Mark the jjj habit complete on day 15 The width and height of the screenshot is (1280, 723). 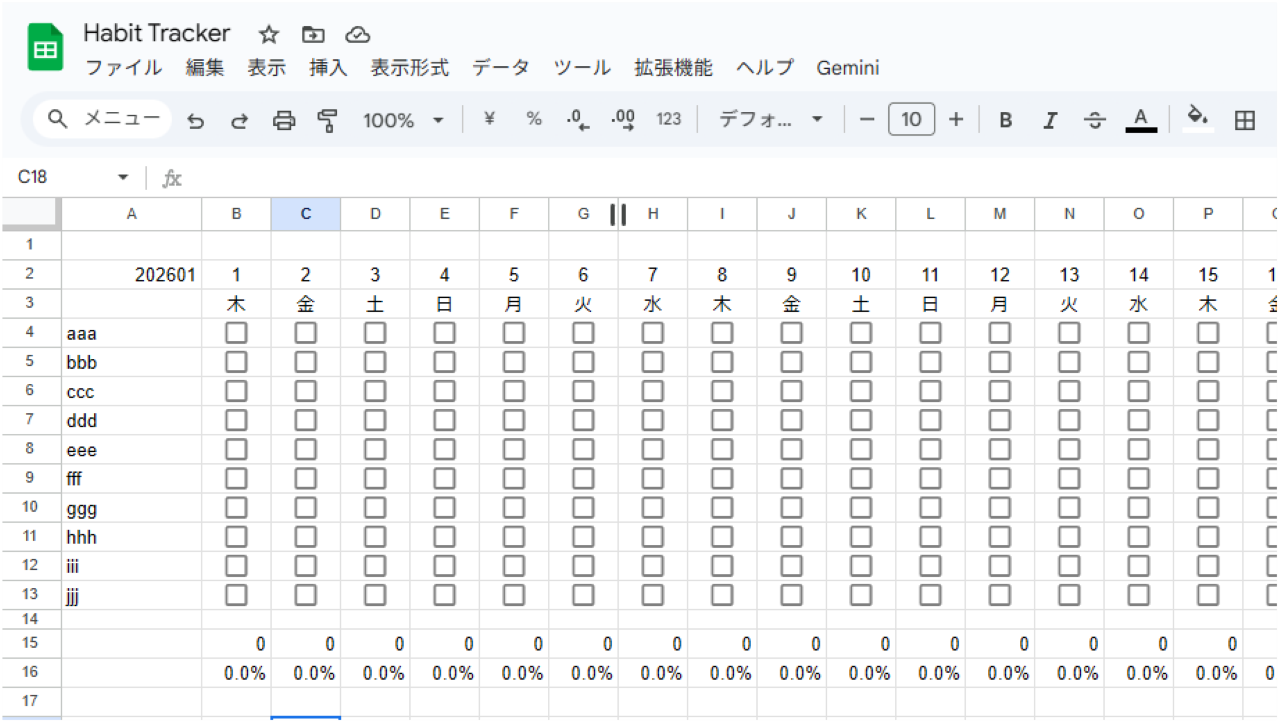(1207, 595)
